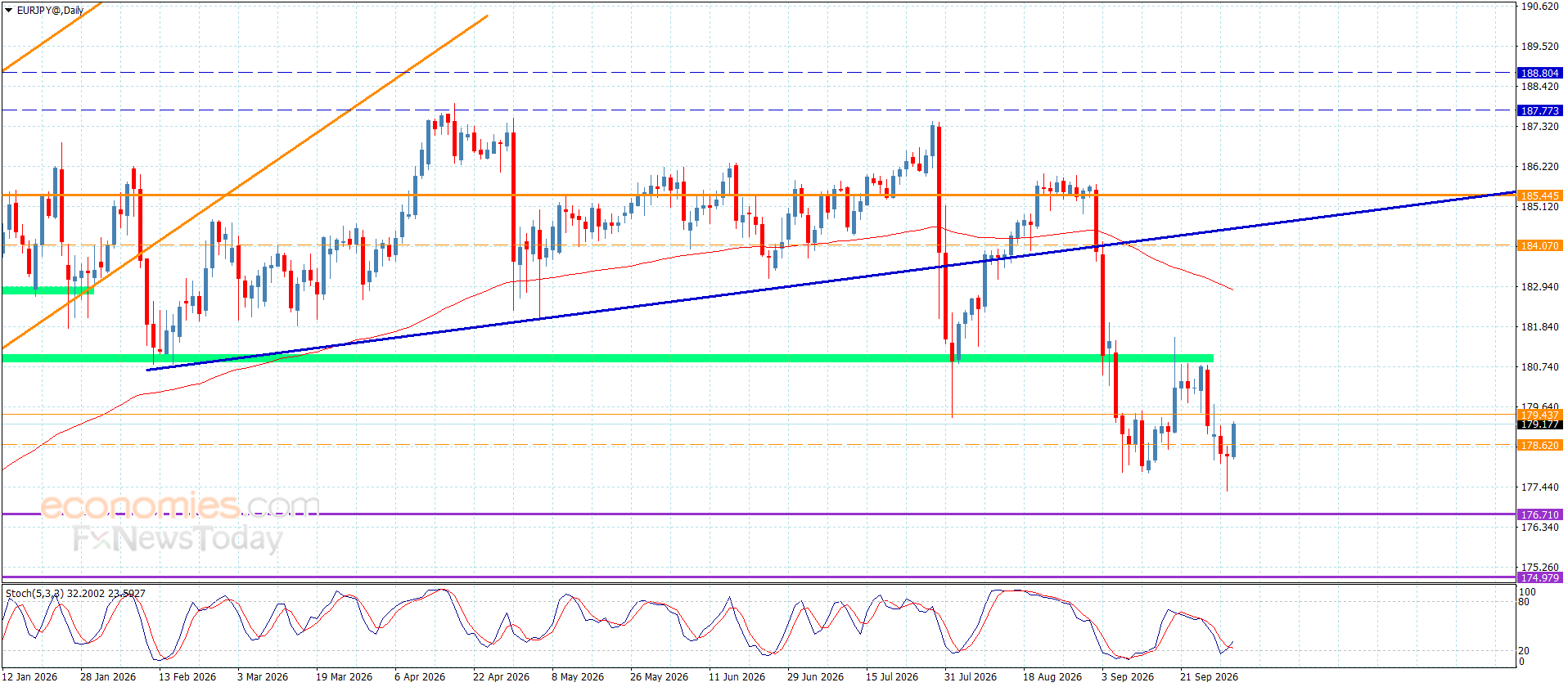Screen dimensions: 1568x687
Task: Select the EURJPY@,Daily chart title
Action: pyautogui.click(x=50, y=11)
